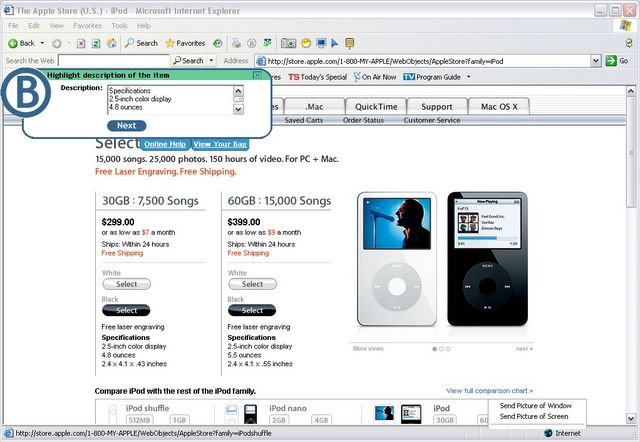Switch to the Support tab
Viewport: 640px width, 442px height.
point(437,107)
